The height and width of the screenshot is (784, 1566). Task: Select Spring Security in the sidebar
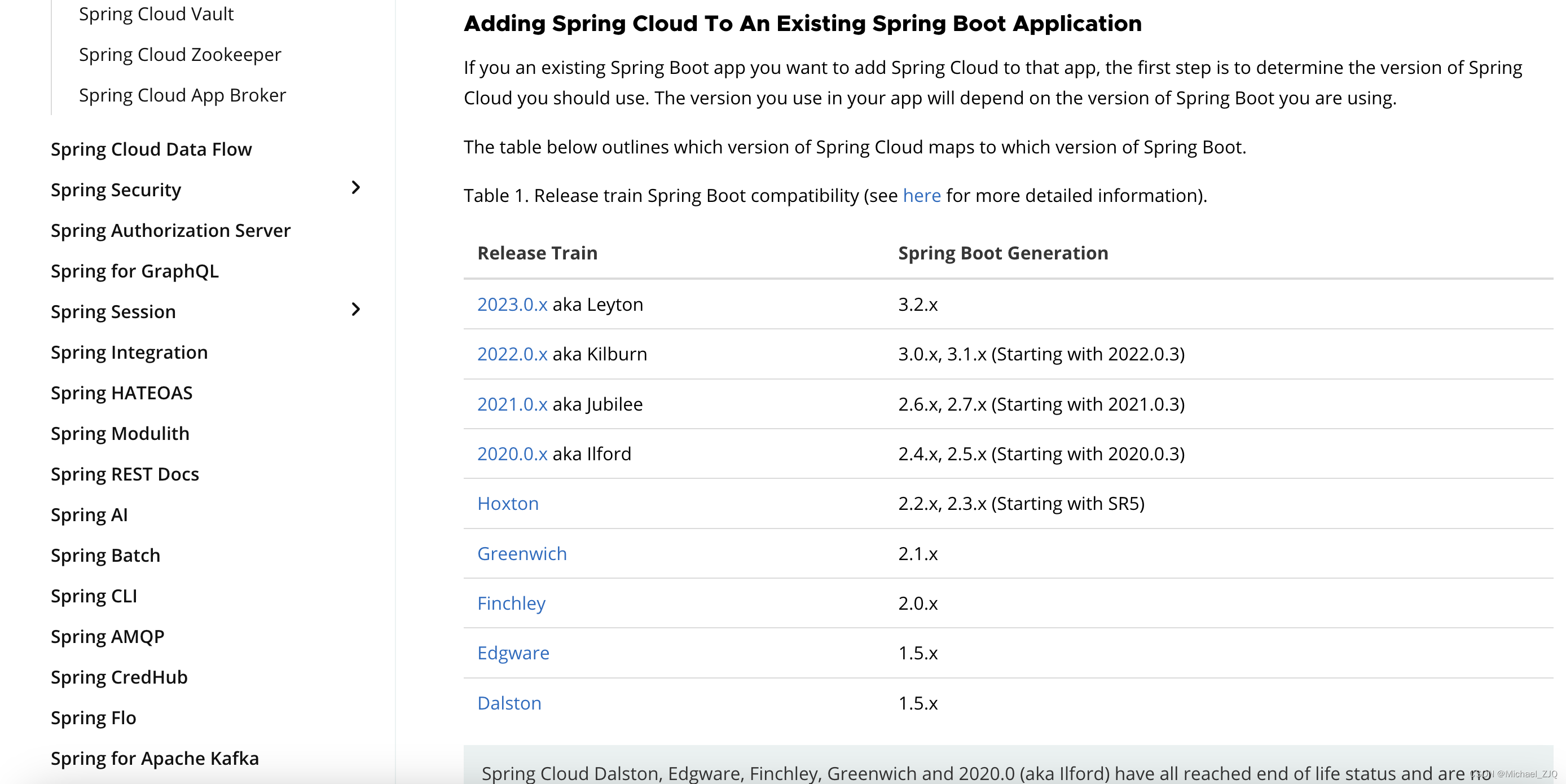tap(116, 190)
